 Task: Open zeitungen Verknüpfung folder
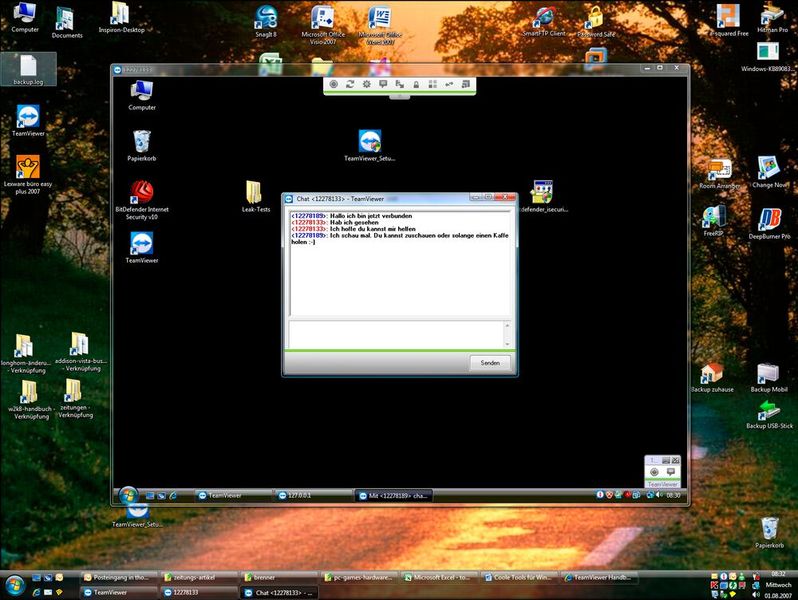(x=75, y=398)
